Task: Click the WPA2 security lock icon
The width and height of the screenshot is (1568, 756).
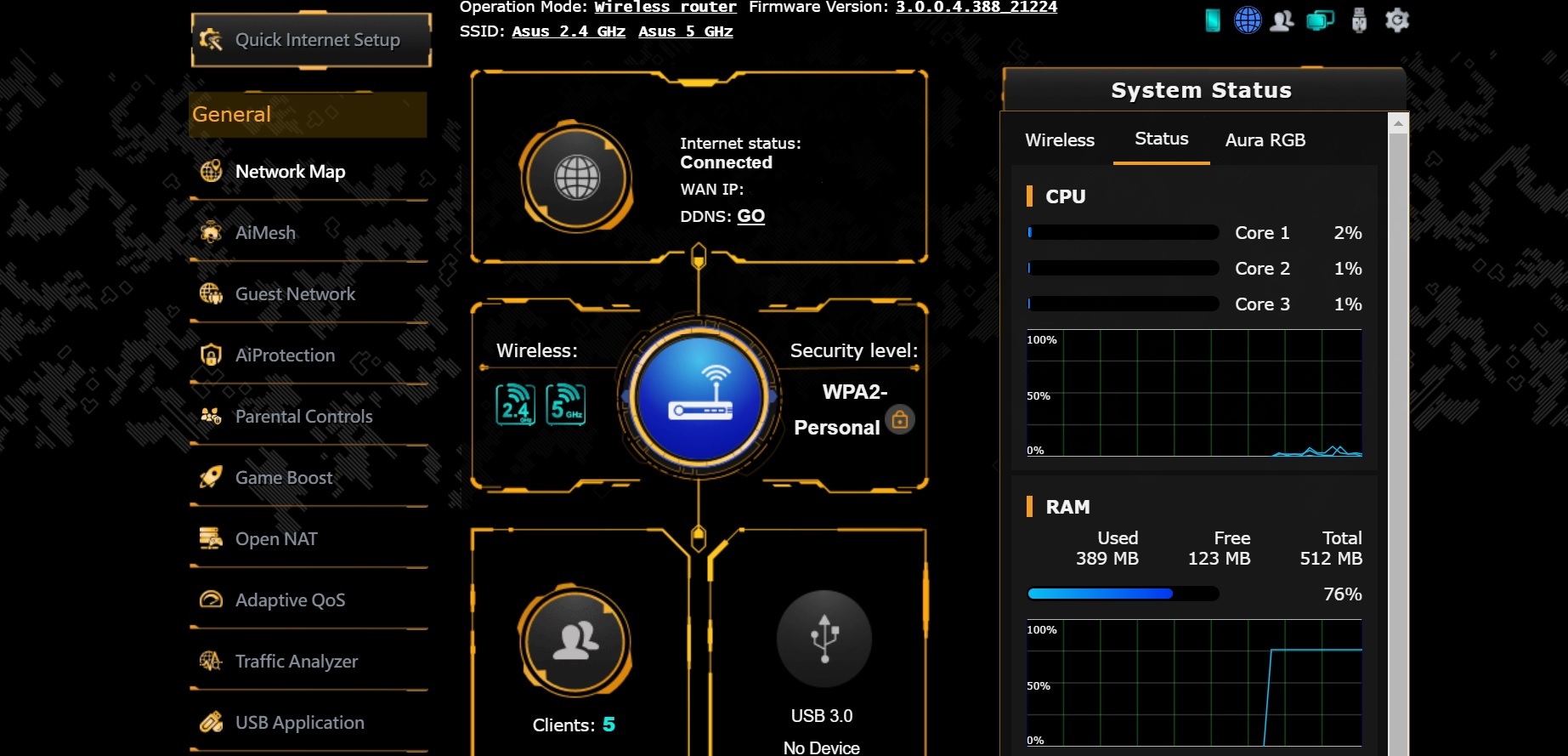Action: 900,420
